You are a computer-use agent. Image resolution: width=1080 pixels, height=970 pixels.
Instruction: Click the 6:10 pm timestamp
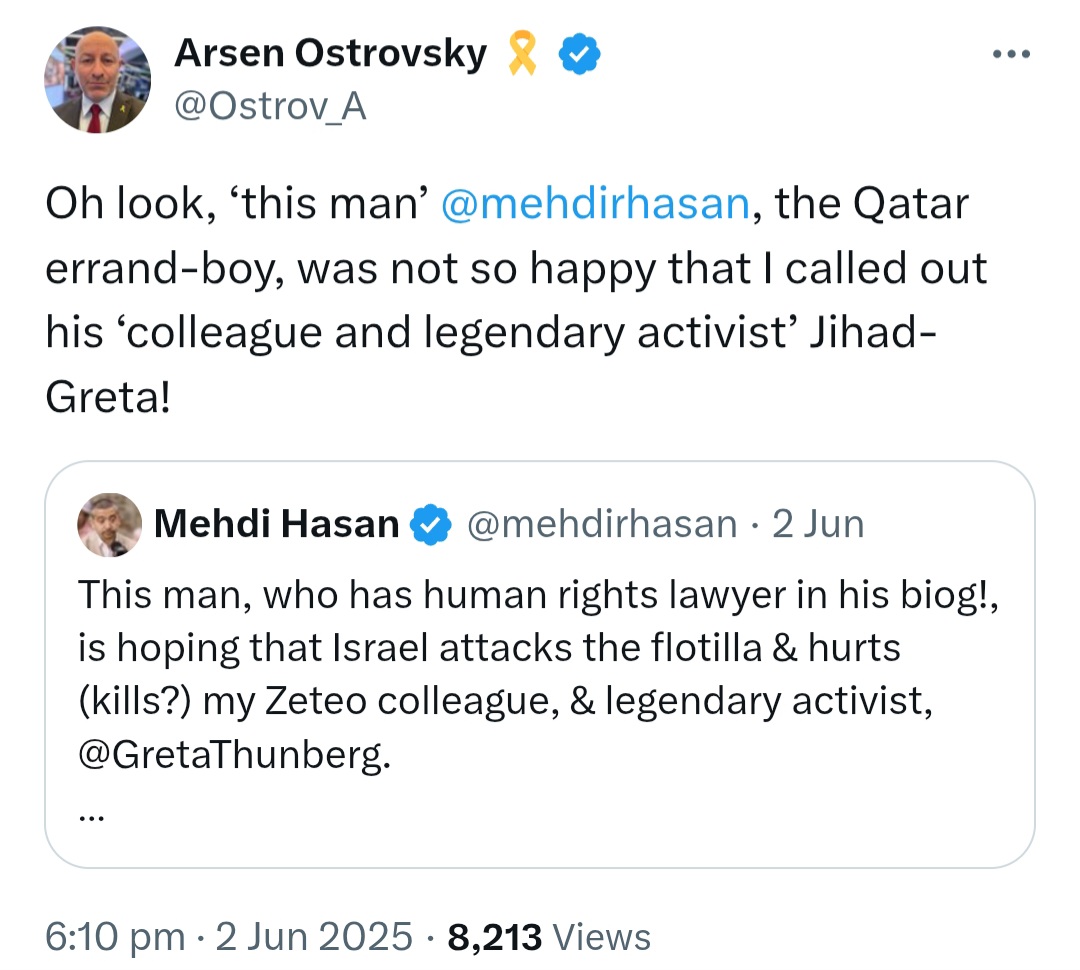click(115, 937)
